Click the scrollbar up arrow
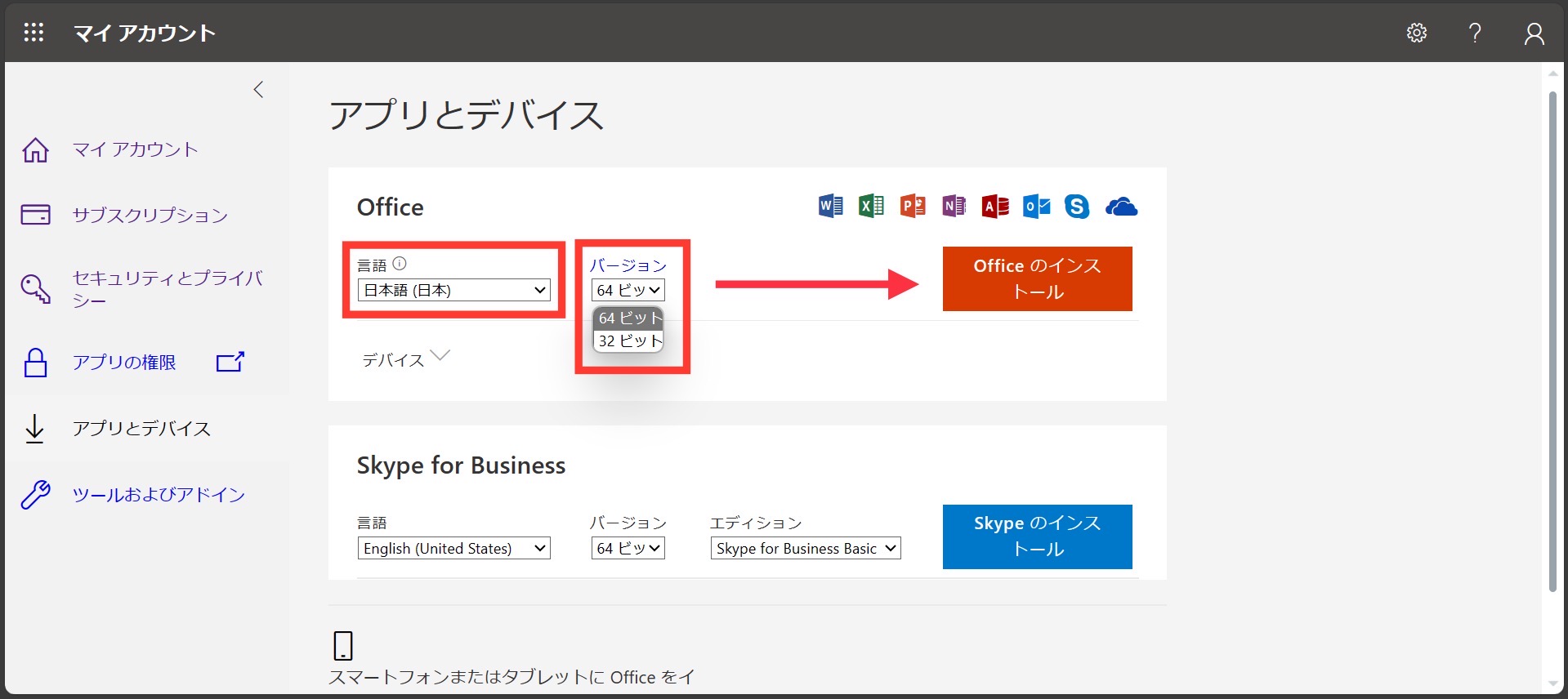The width and height of the screenshot is (1568, 699). 1553,73
